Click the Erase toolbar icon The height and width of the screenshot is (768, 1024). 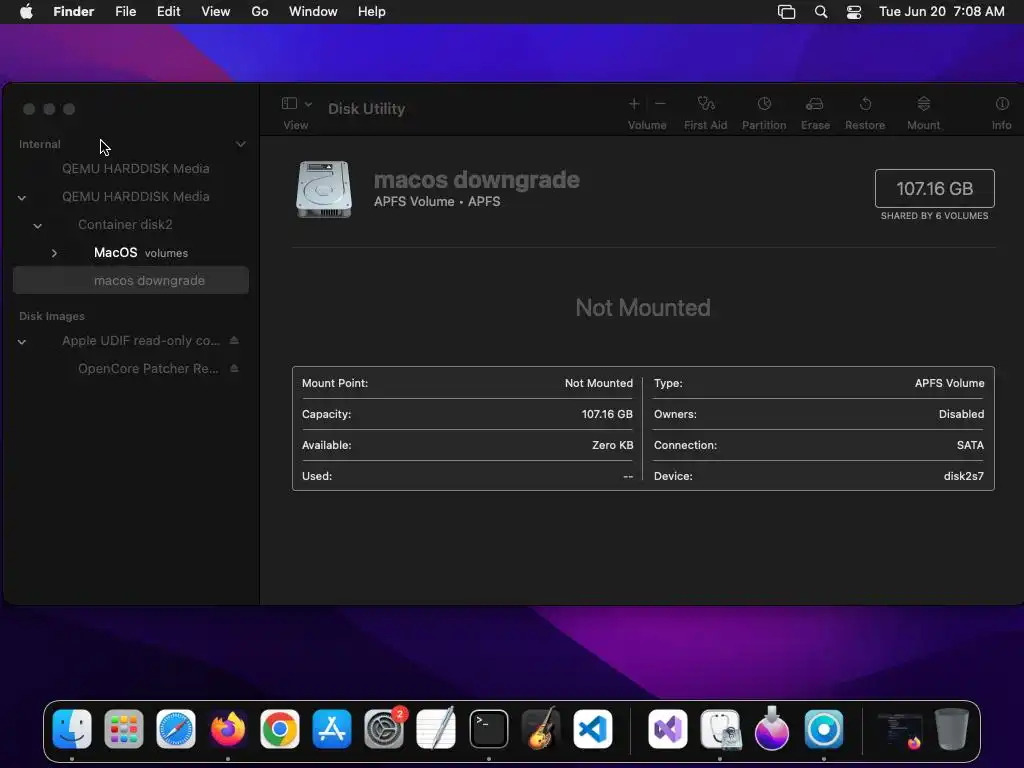(814, 104)
